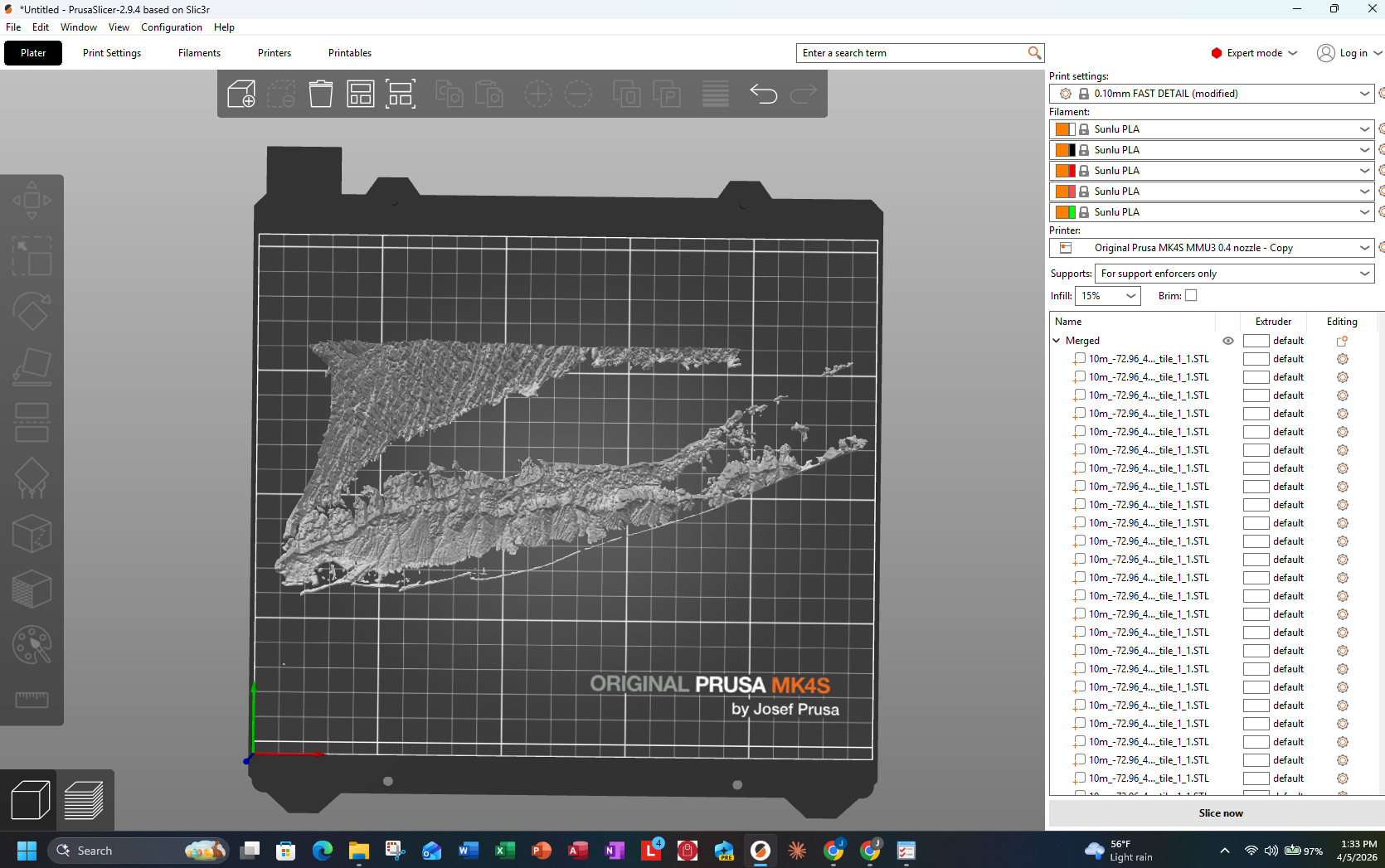This screenshot has width=1385, height=868.
Task: Click the Merged object editing icon
Action: (x=1342, y=341)
